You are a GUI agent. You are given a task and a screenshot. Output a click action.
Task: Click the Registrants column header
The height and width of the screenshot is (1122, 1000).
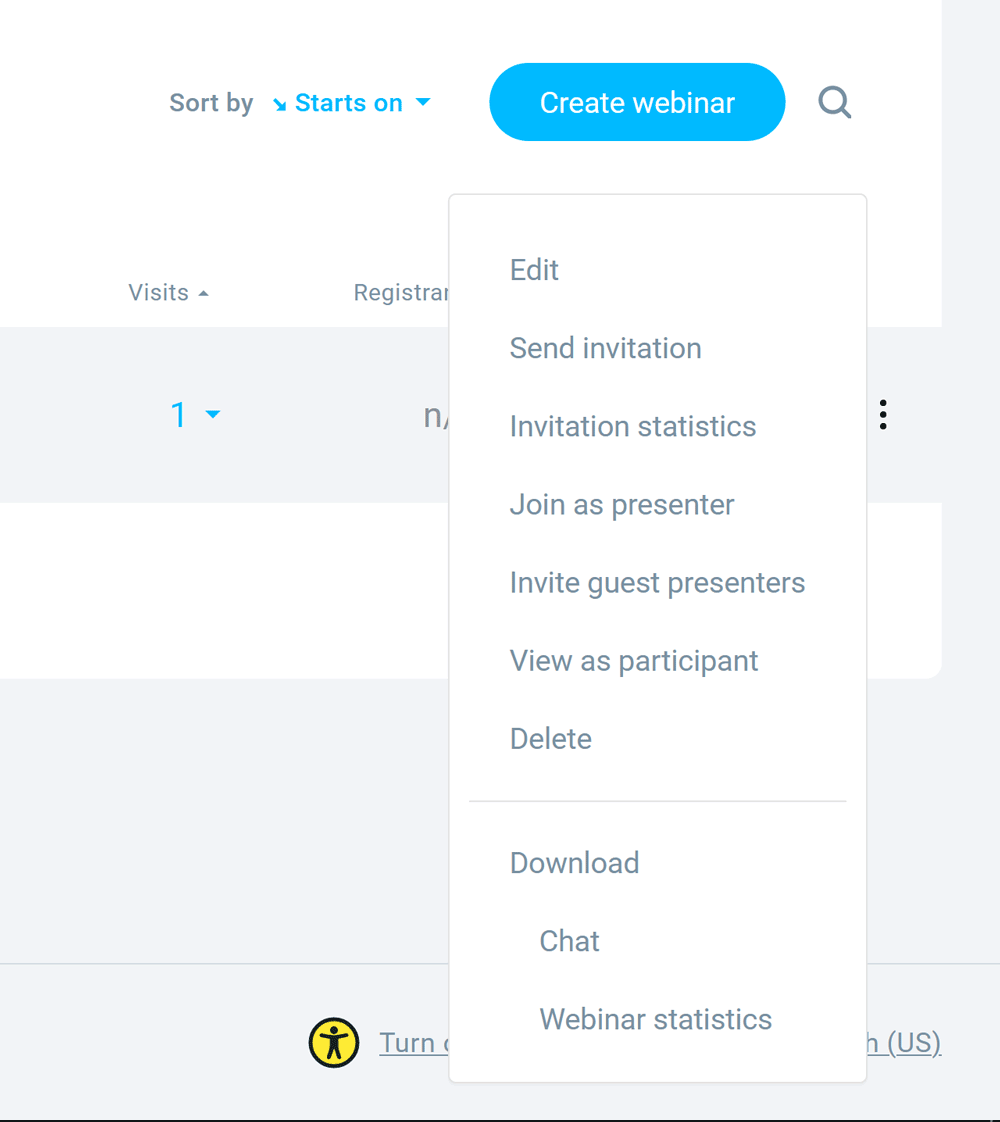pos(400,293)
